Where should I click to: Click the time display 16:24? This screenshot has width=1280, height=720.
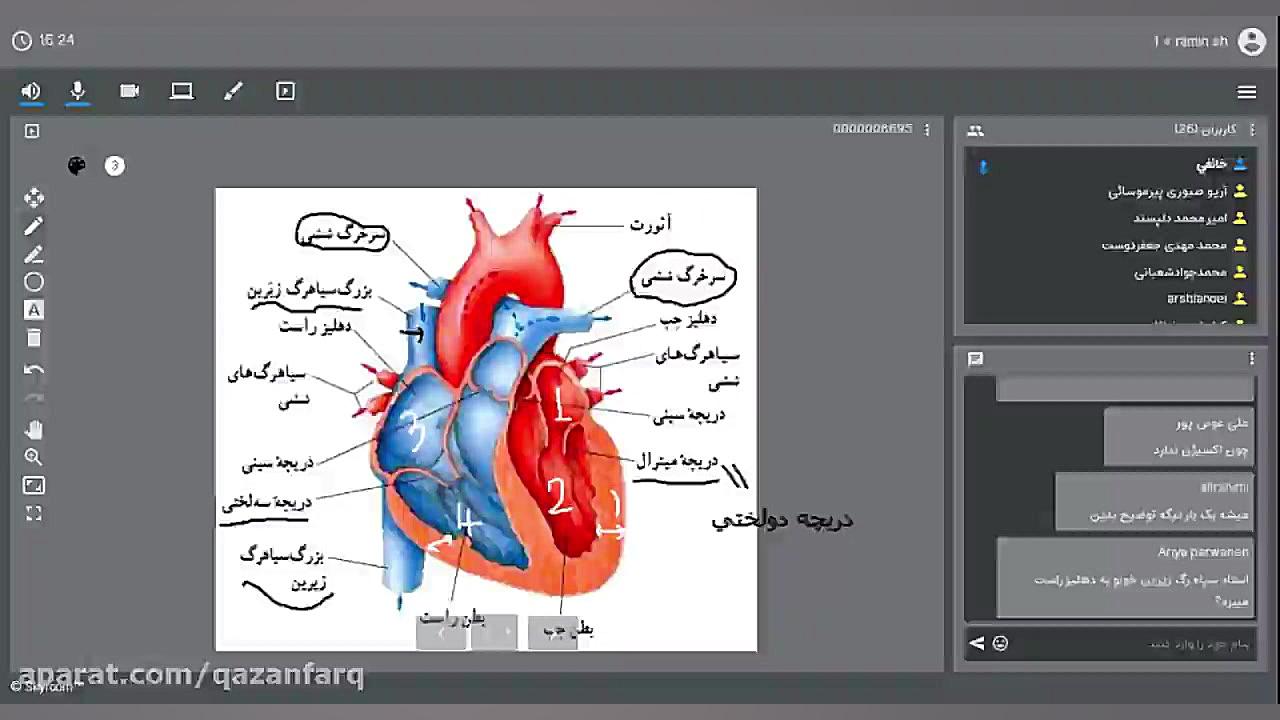[57, 40]
